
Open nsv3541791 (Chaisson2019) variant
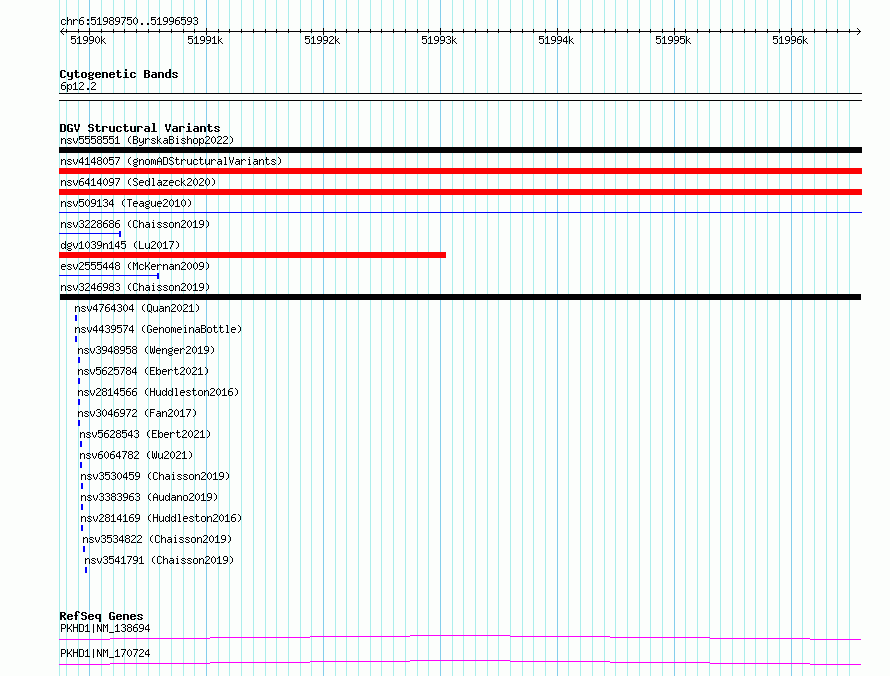(159, 560)
